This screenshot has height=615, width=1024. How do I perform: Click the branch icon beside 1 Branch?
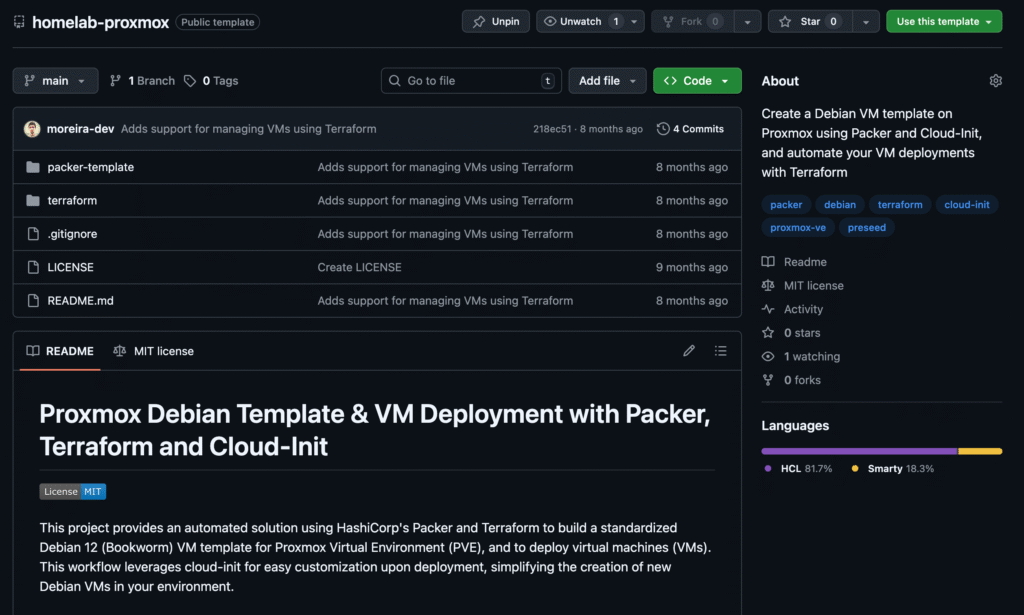pyautogui.click(x=116, y=80)
